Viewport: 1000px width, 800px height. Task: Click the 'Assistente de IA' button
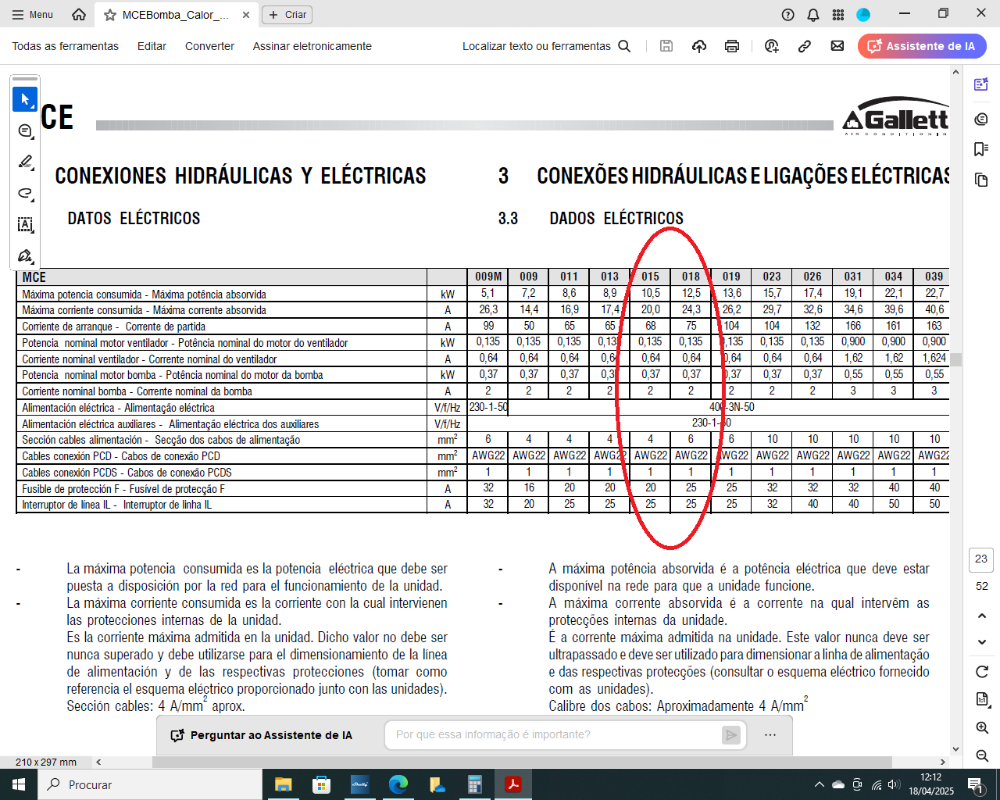[x=921, y=46]
